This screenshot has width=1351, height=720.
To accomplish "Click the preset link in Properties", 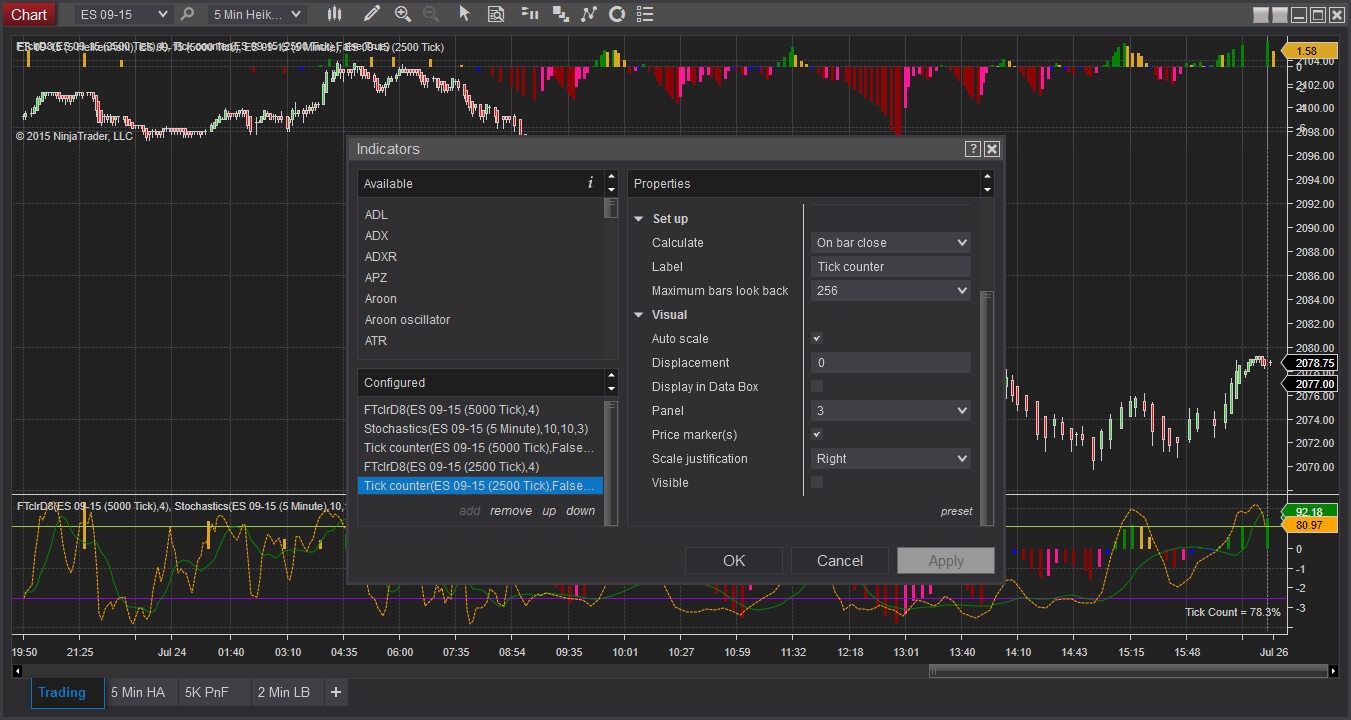I will click(957, 511).
